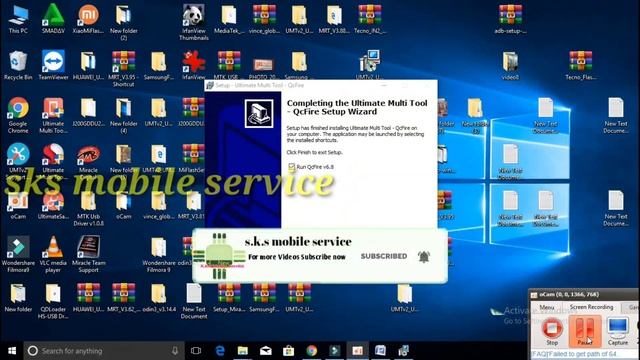Open Microsoft Store from the taskbar
The width and height of the screenshot is (640, 360).
point(288,351)
